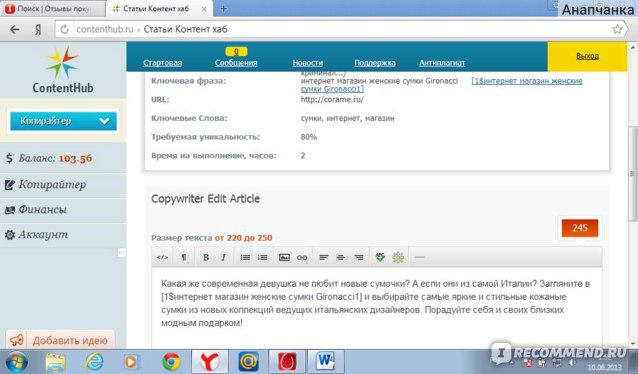Open Mail.ru agent from taskbar
This screenshot has height=374, width=638.
coord(249,362)
